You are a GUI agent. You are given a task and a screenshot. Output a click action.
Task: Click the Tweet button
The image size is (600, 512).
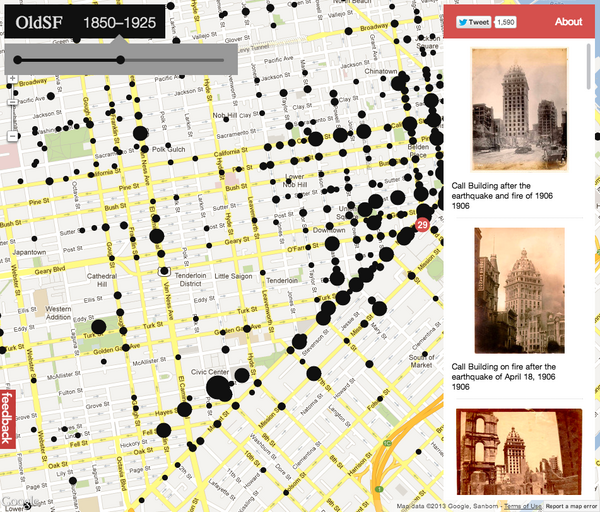pos(474,22)
